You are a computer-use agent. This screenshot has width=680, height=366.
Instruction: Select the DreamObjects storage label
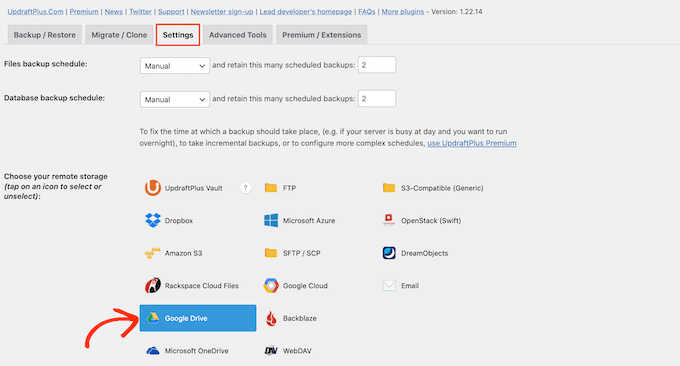pos(425,253)
